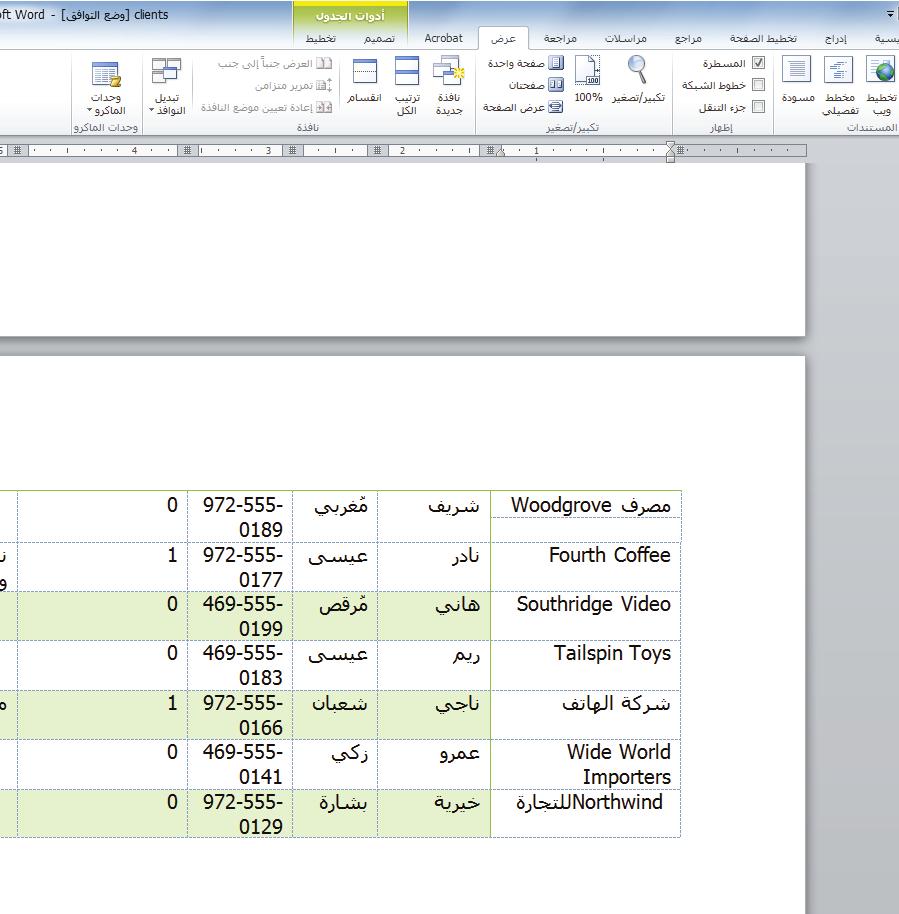Enable Navigation Pane checkbox (جزء التنقل)
The image size is (899, 914).
click(758, 107)
